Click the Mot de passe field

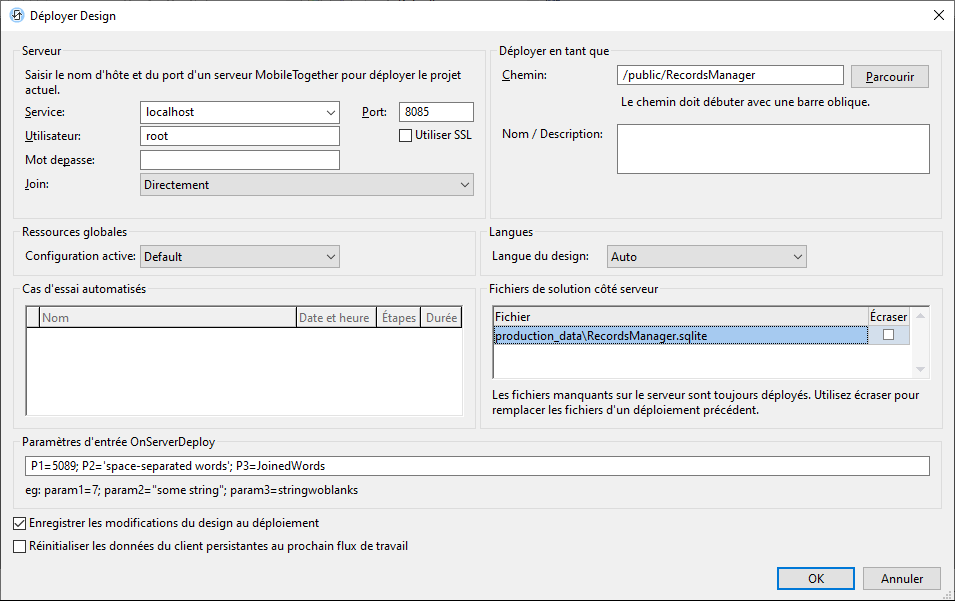click(240, 160)
